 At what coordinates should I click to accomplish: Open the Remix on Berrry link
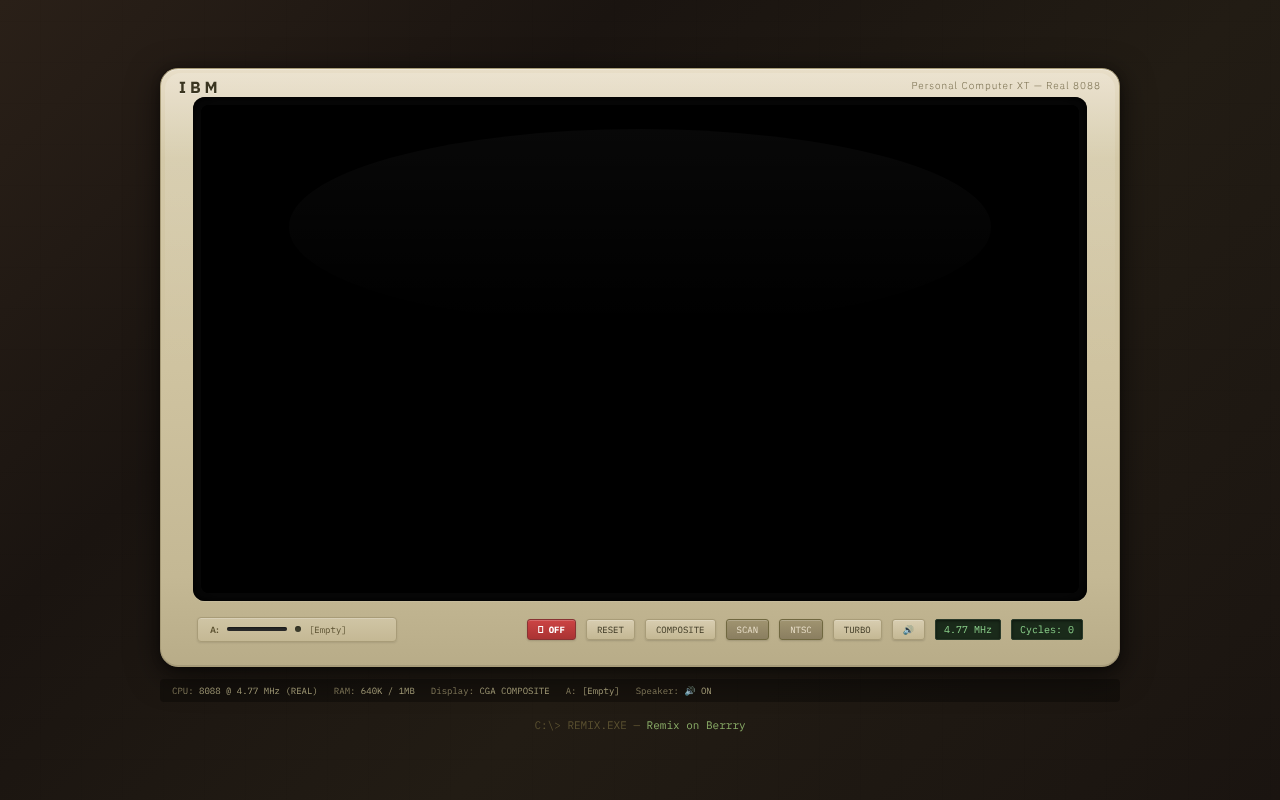(695, 725)
